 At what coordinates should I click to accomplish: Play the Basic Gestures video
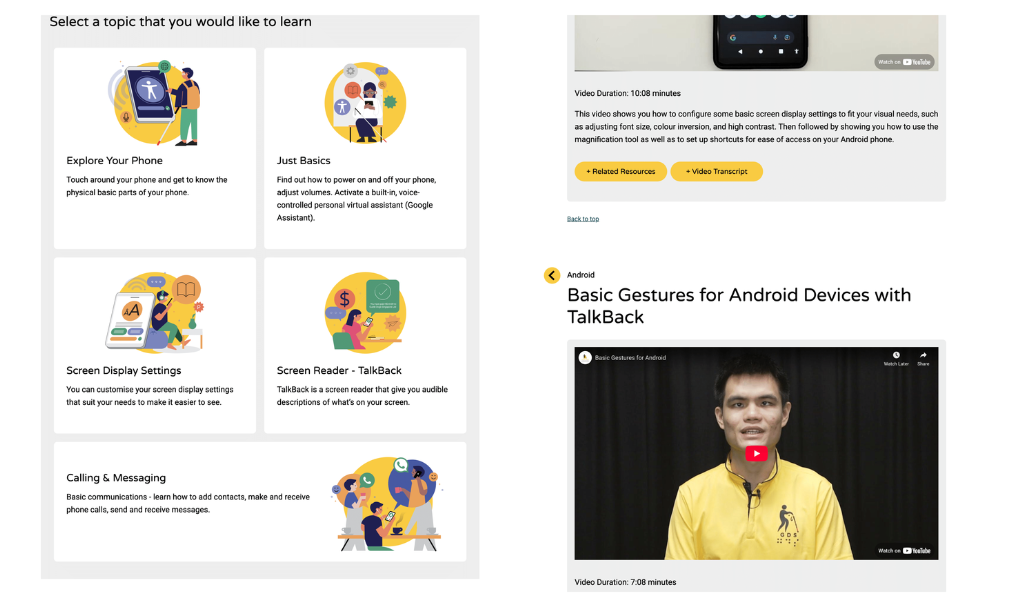[756, 453]
